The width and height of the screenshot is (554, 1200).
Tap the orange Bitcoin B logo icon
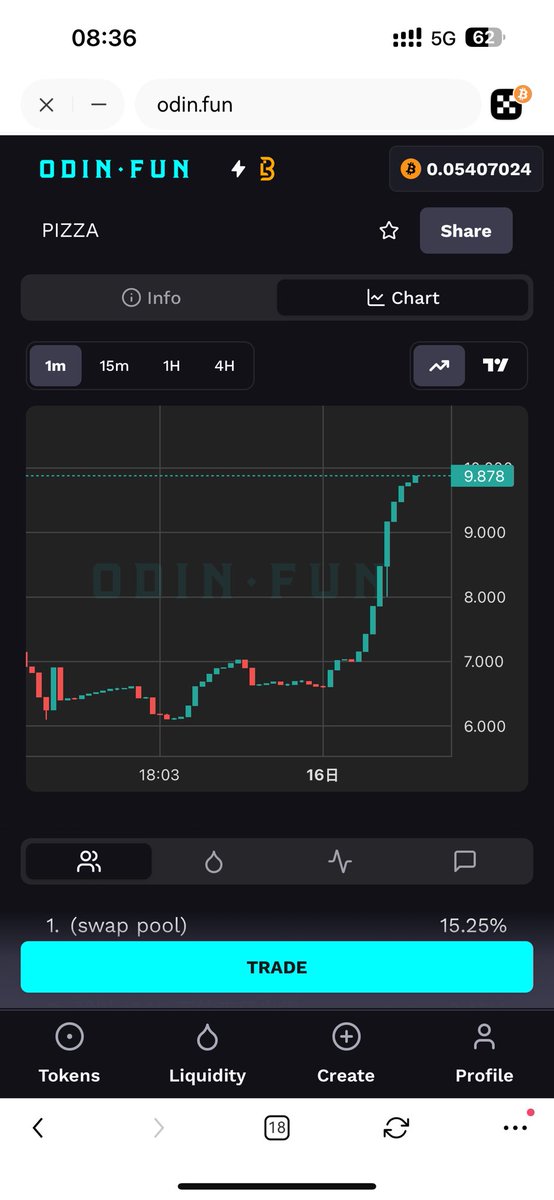coord(266,169)
